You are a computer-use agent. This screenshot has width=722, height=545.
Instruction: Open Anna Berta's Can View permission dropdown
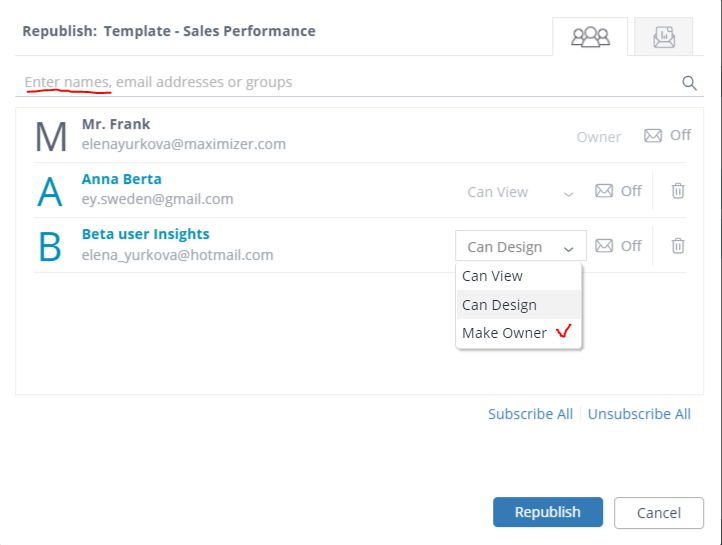[520, 192]
